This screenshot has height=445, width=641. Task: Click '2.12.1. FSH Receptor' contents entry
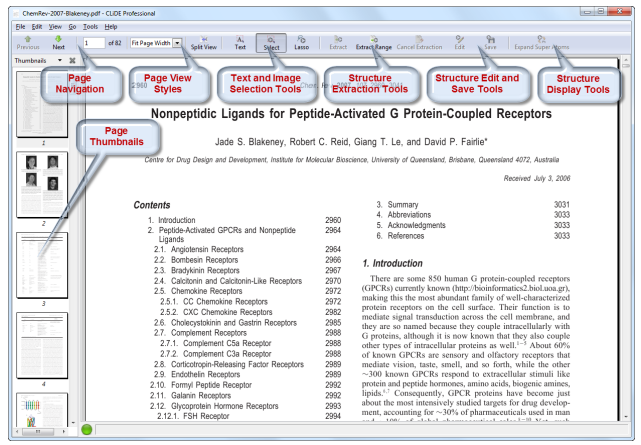(193, 416)
